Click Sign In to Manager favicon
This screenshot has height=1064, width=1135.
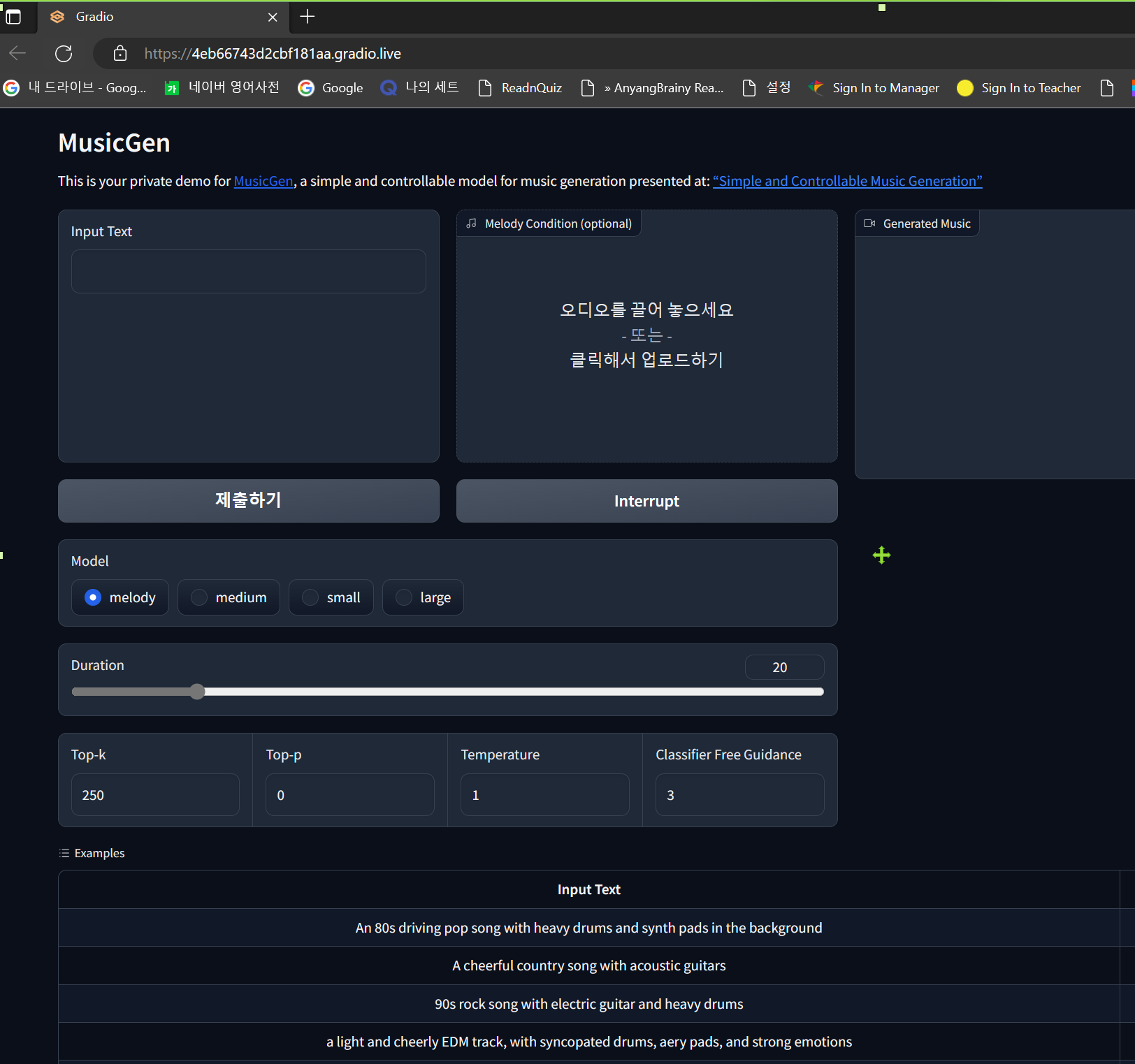(x=816, y=88)
